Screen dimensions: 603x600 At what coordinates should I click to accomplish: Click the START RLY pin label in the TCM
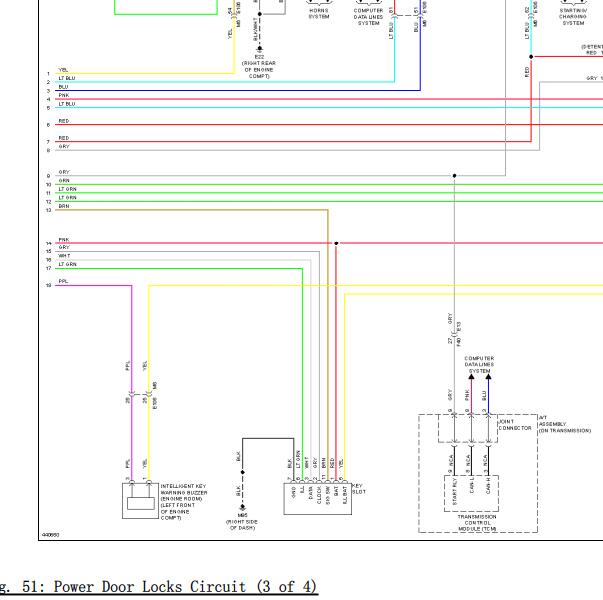coord(455,491)
